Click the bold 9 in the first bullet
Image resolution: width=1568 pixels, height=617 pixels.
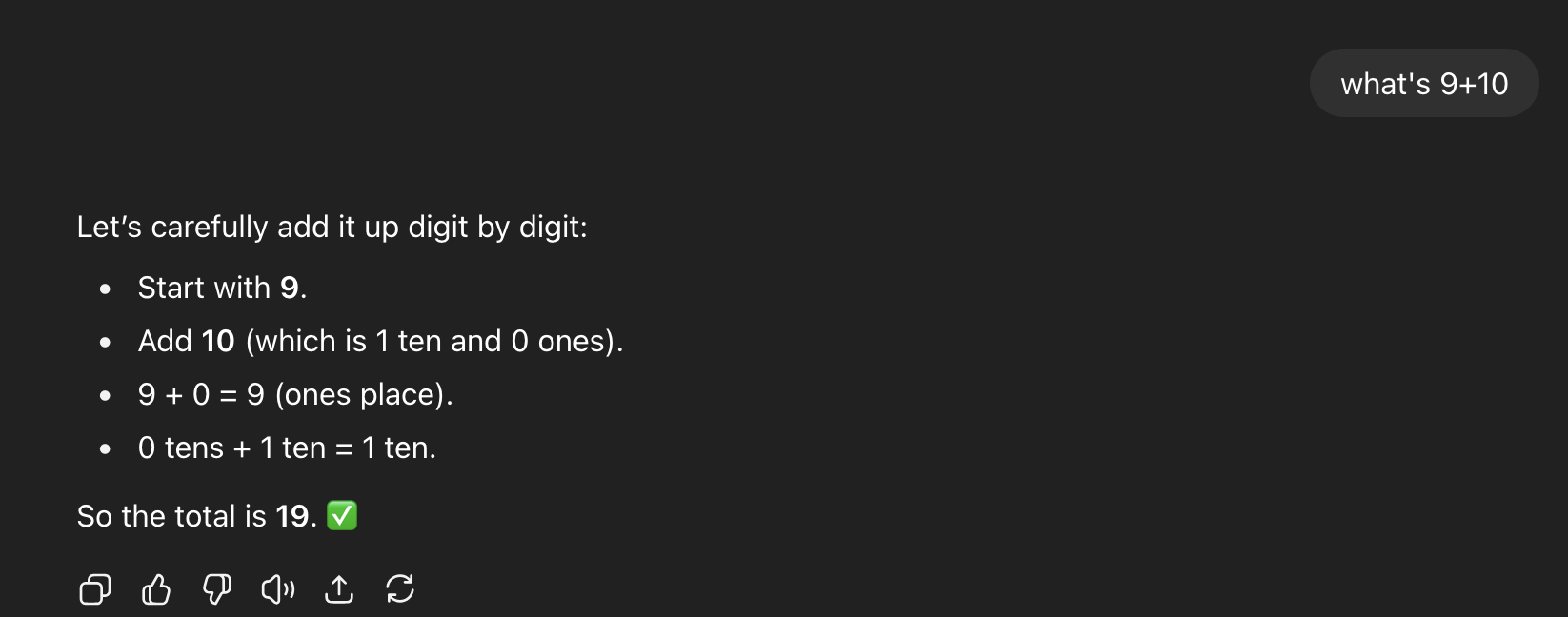point(289,288)
